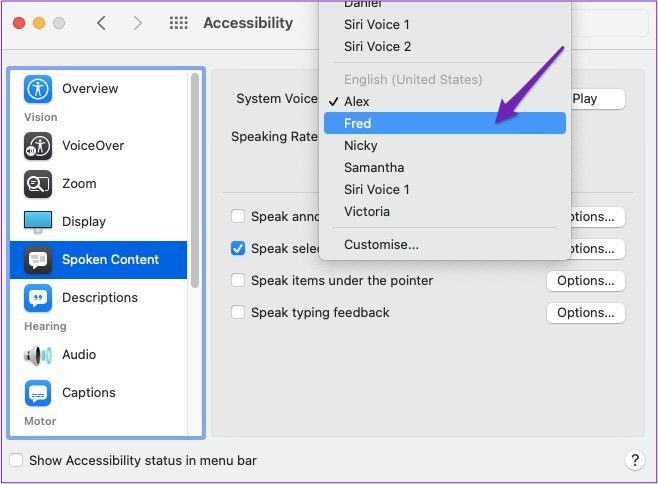This screenshot has height=484, width=658.
Task: Open Options for Speak typing feedback
Action: click(585, 313)
